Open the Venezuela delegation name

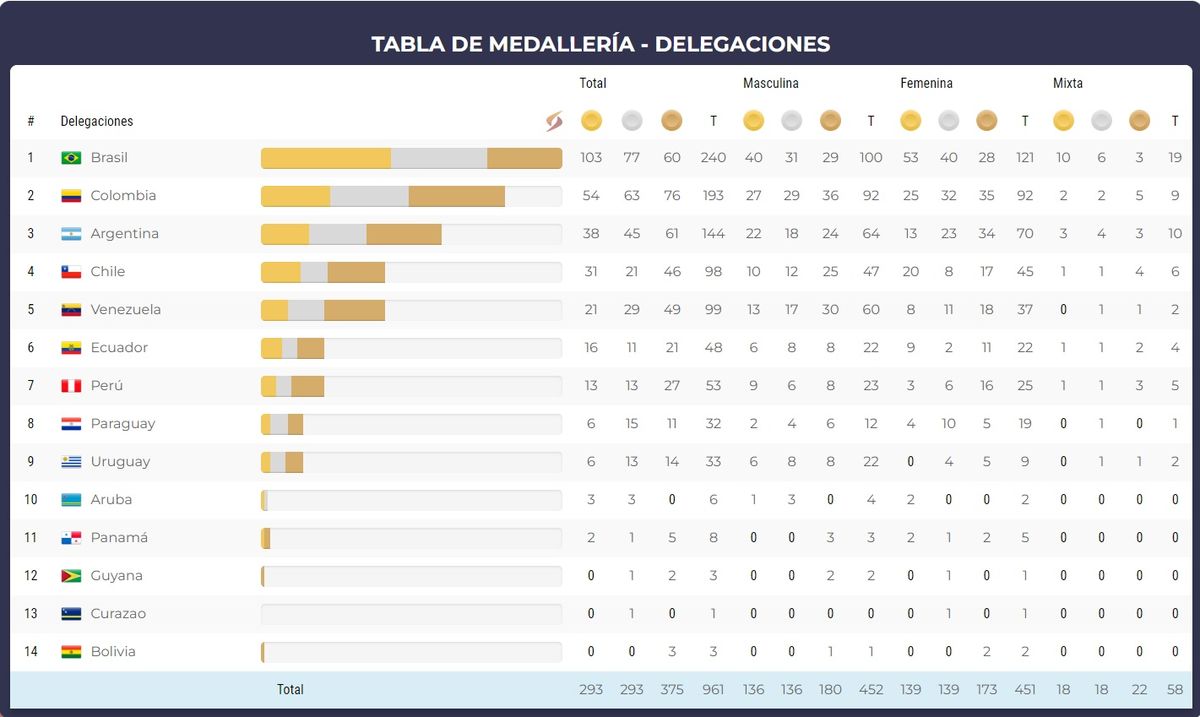pos(125,310)
